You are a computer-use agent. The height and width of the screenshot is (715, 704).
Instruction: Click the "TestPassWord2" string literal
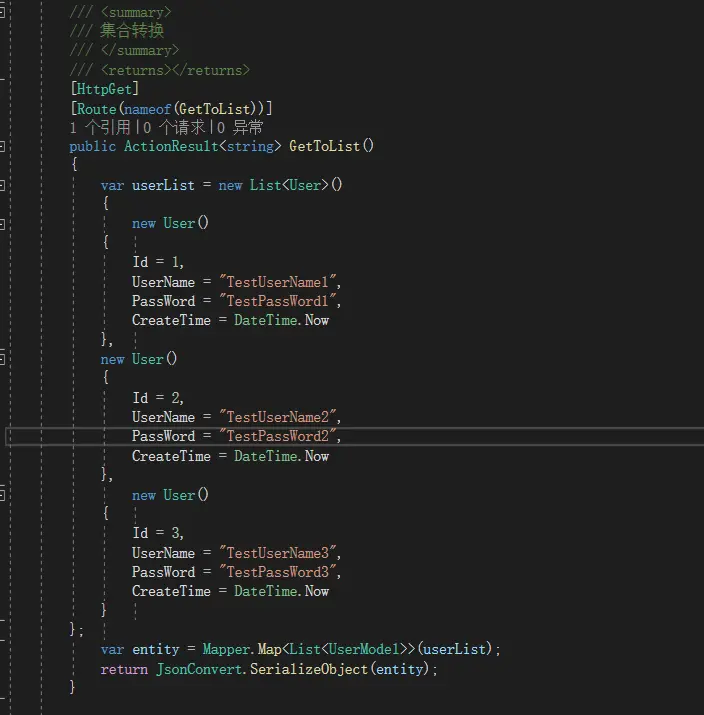coord(277,436)
